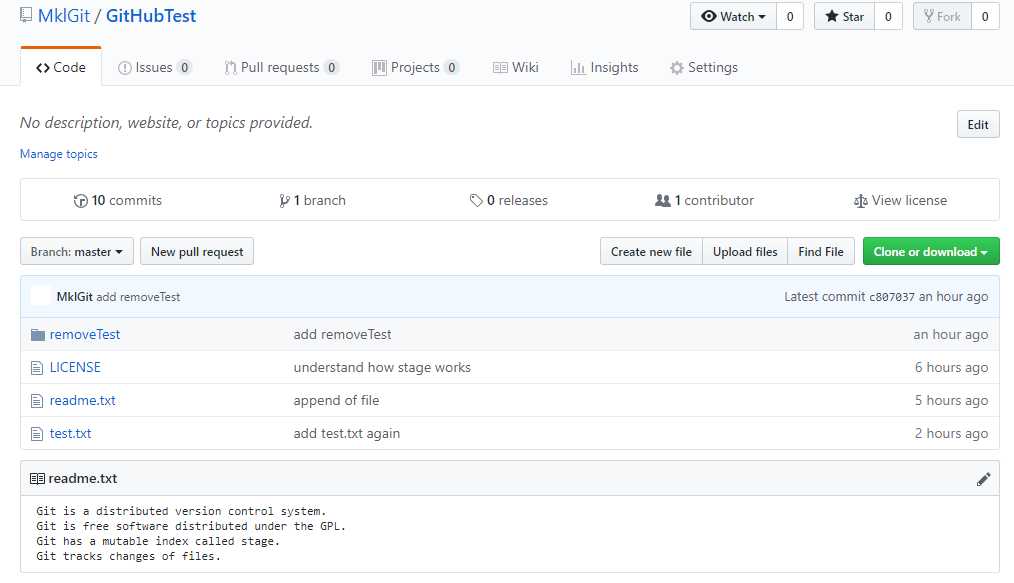View the 1 branch link

pyautogui.click(x=312, y=200)
